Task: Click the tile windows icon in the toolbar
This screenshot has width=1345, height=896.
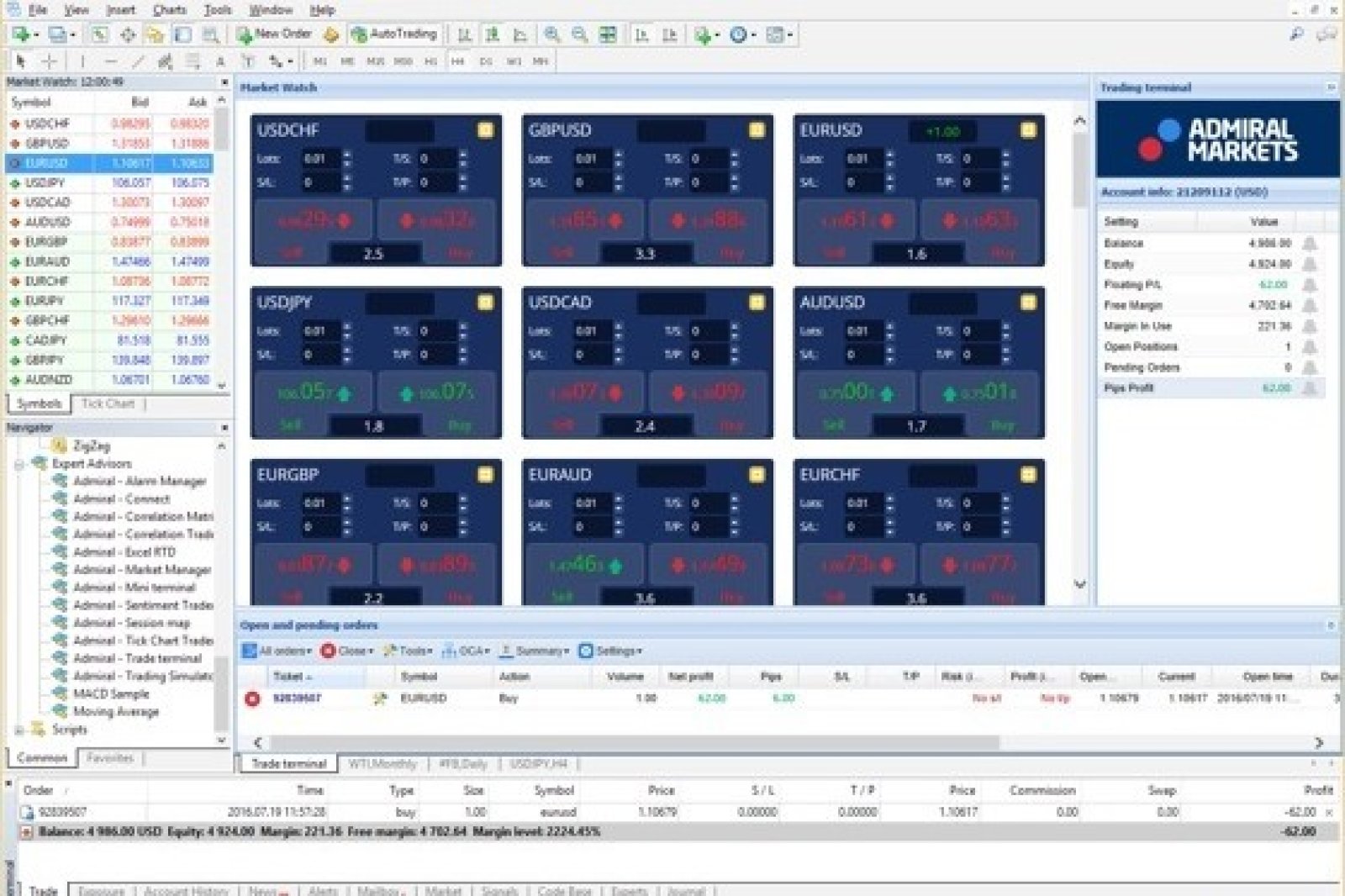Action: [x=607, y=34]
